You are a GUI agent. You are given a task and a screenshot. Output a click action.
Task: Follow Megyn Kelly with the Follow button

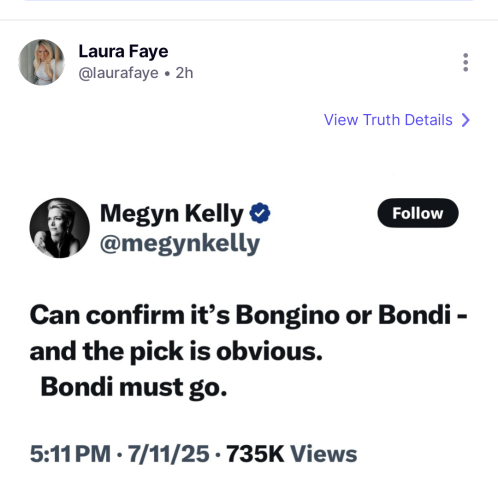click(418, 213)
